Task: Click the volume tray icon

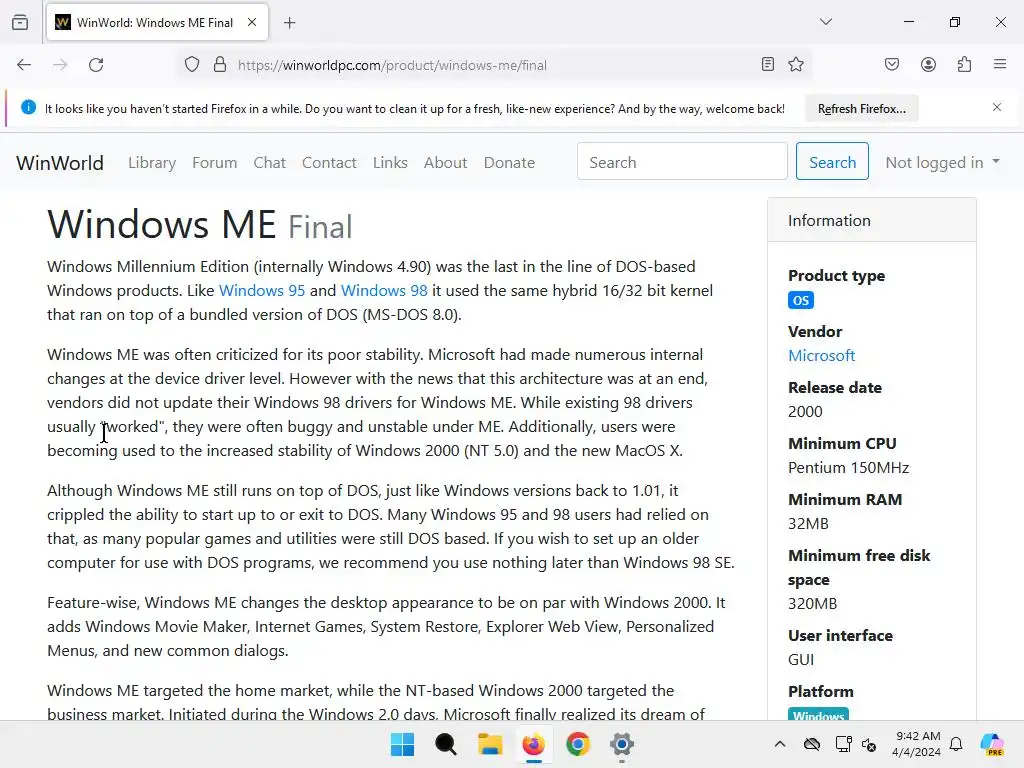Action: pyautogui.click(x=869, y=744)
